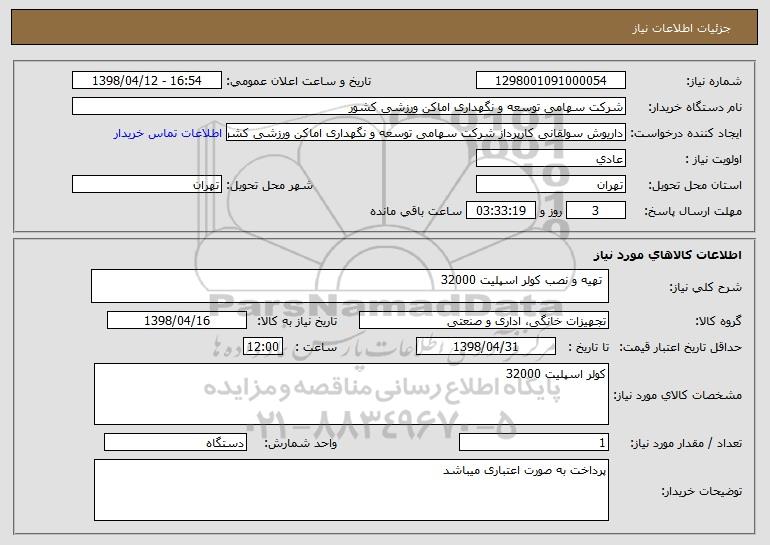Click the label نام دستگاه خریدار
Viewport: 770px width, 545px height.
pyautogui.click(x=695, y=108)
